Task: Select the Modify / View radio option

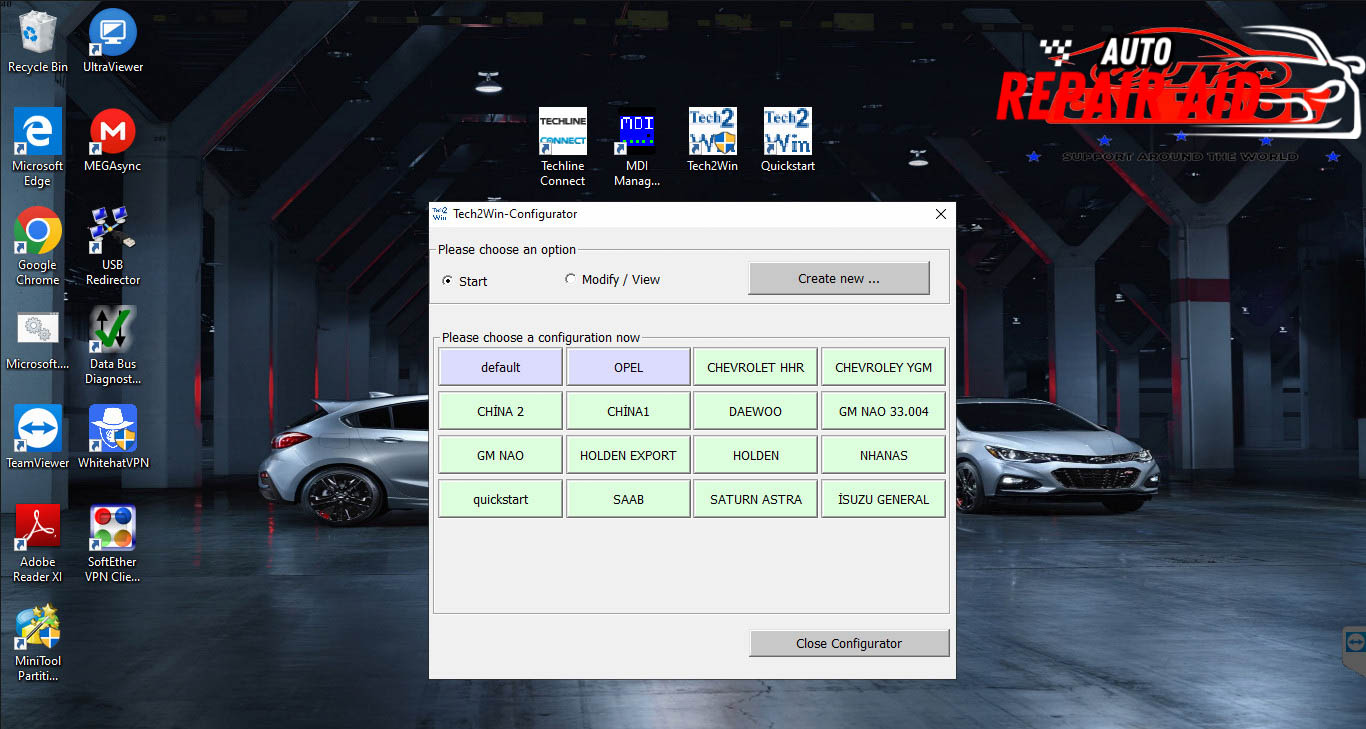Action: [613, 280]
